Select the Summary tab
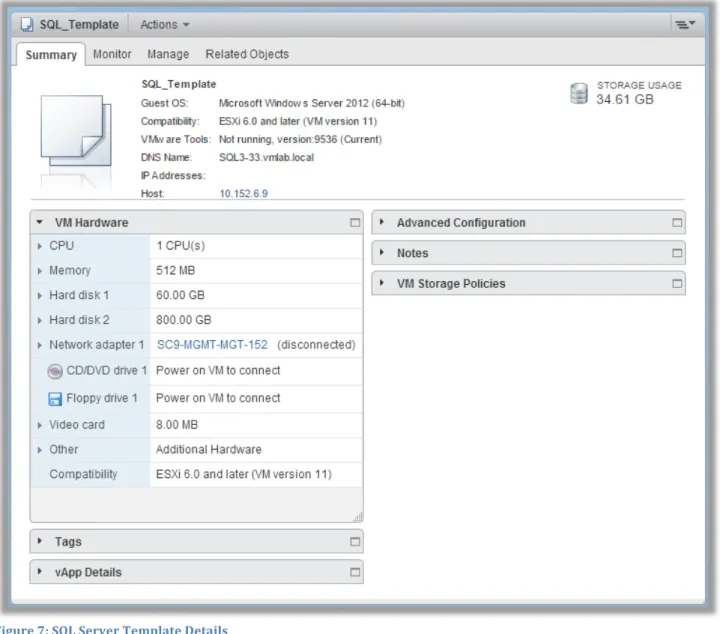The image size is (720, 634). point(51,55)
